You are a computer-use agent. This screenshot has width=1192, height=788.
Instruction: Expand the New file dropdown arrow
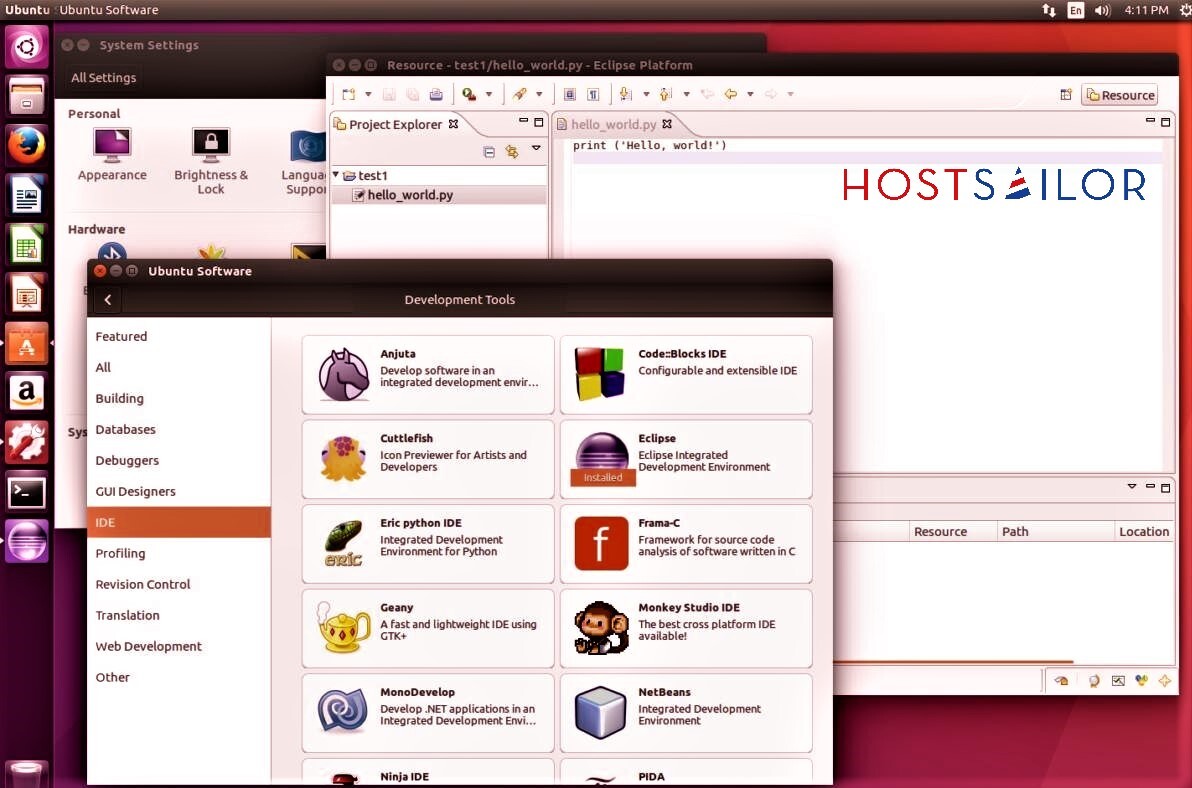click(x=368, y=95)
